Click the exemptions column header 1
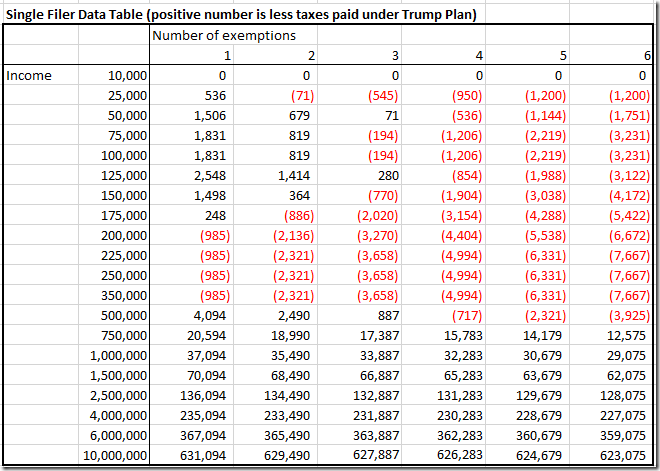660x471 pixels. pos(192,56)
